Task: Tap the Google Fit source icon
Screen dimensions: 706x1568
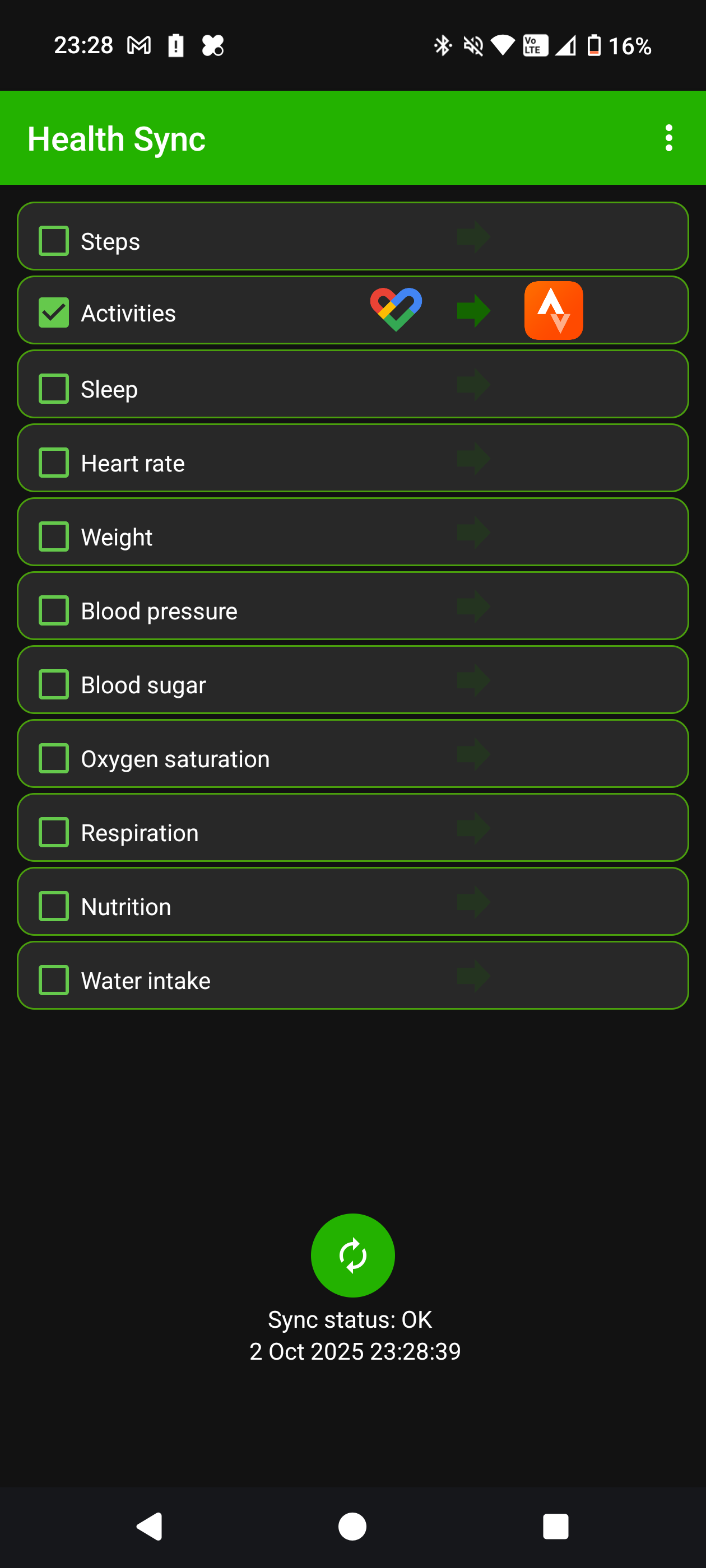Action: coord(396,310)
